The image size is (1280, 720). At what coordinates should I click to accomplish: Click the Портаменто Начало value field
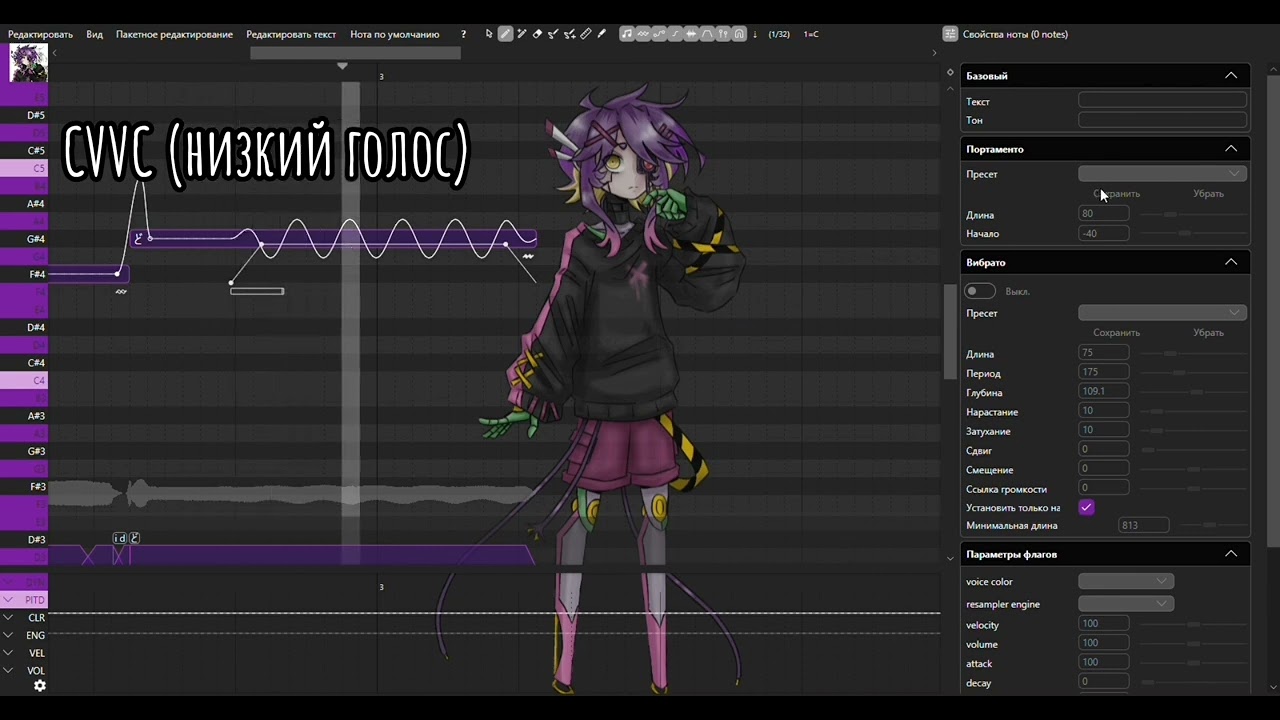(x=1104, y=233)
